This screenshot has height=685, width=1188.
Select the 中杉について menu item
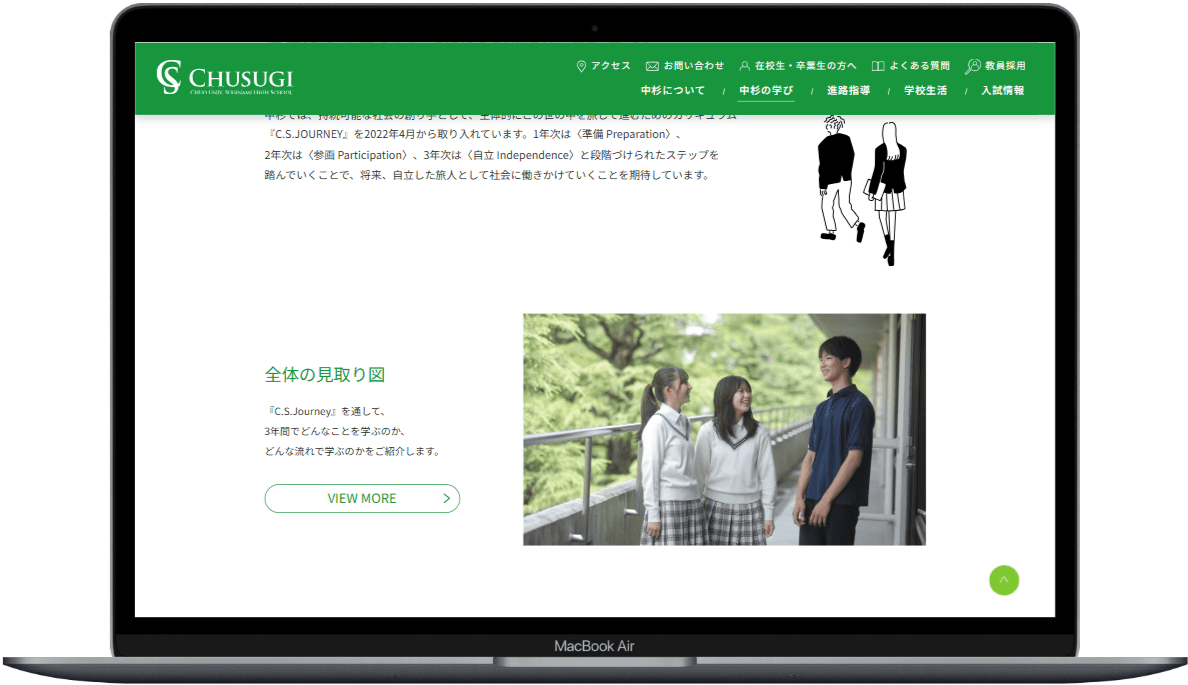(x=673, y=90)
